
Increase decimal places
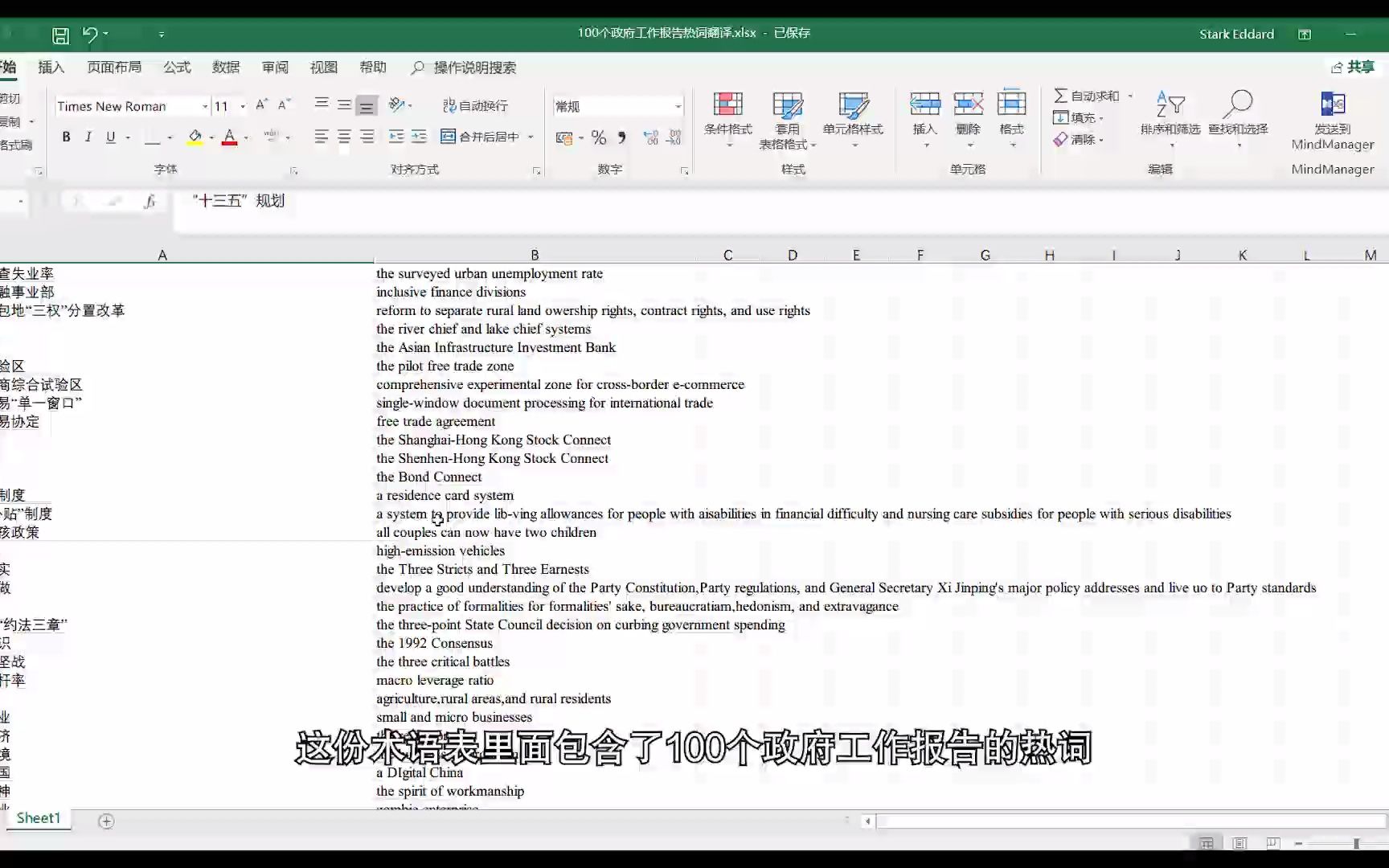tap(651, 137)
